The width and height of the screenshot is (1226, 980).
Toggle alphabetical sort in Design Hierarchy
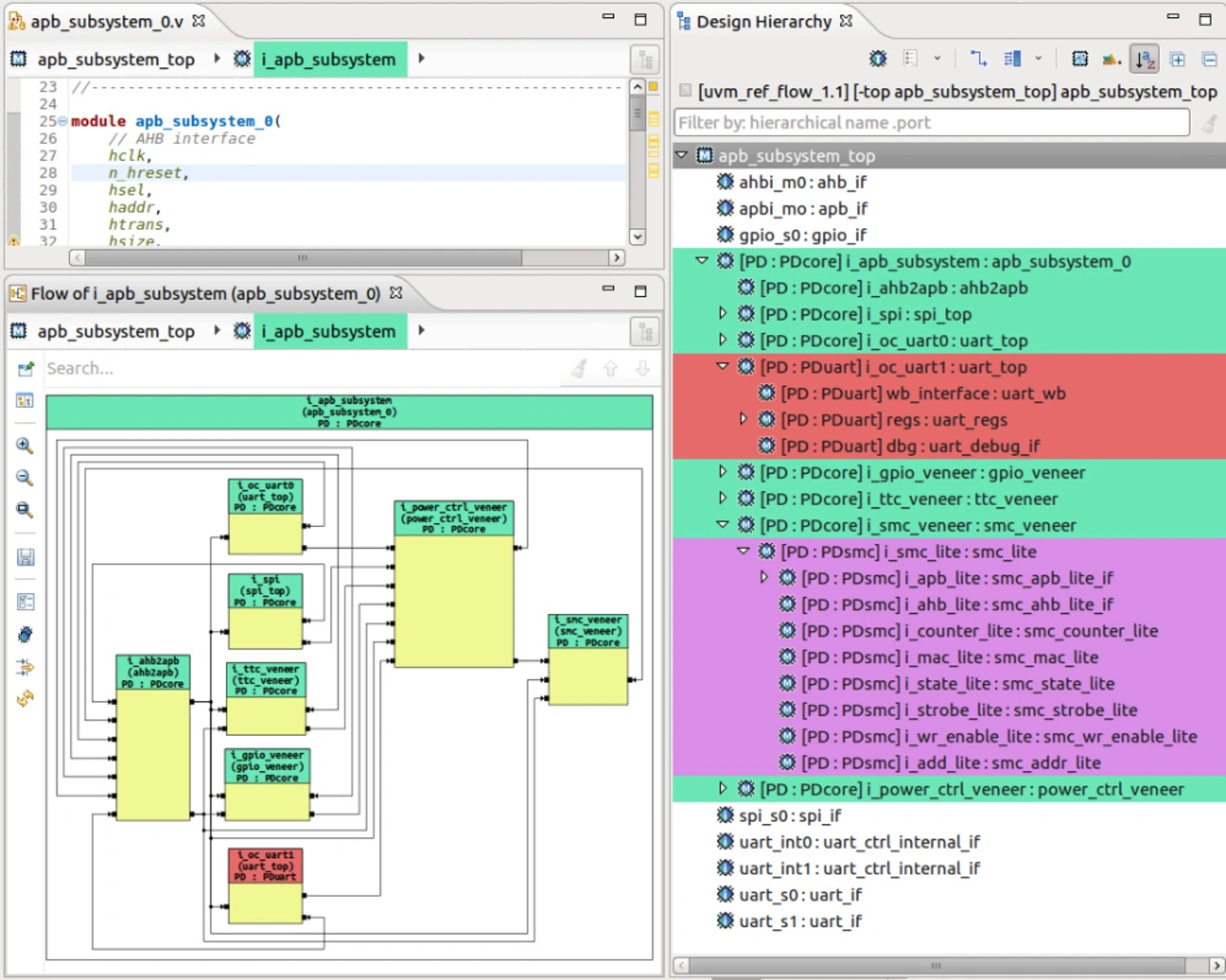[1144, 59]
